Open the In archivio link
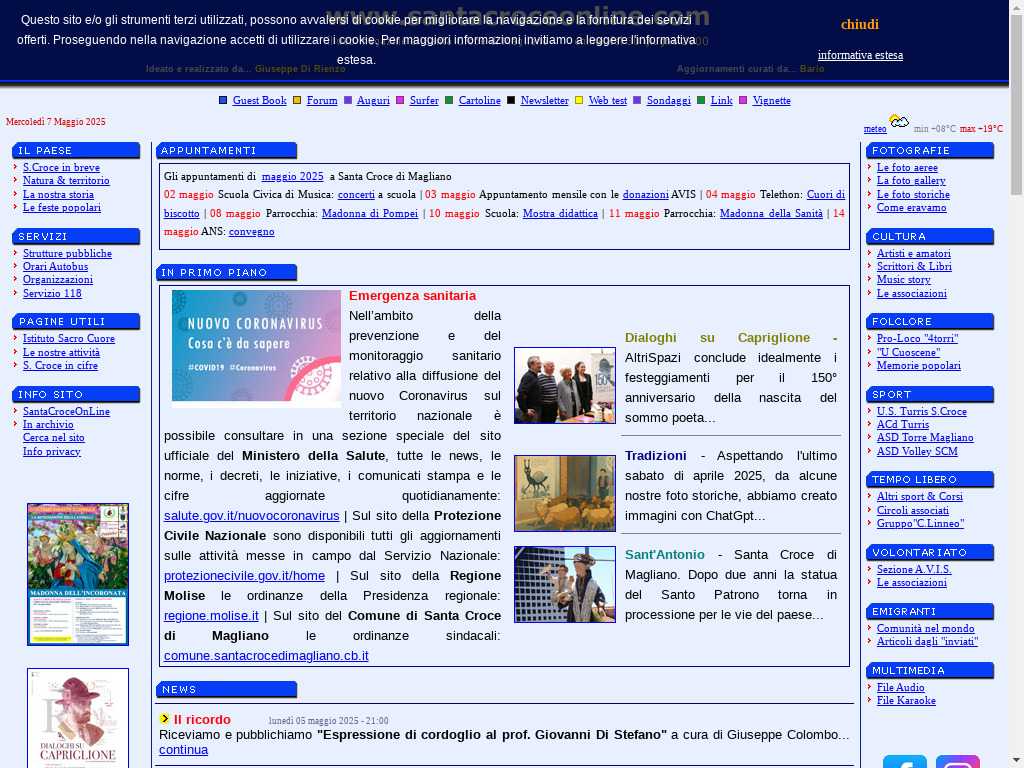Viewport: 1024px width, 768px height. pyautogui.click(x=48, y=424)
